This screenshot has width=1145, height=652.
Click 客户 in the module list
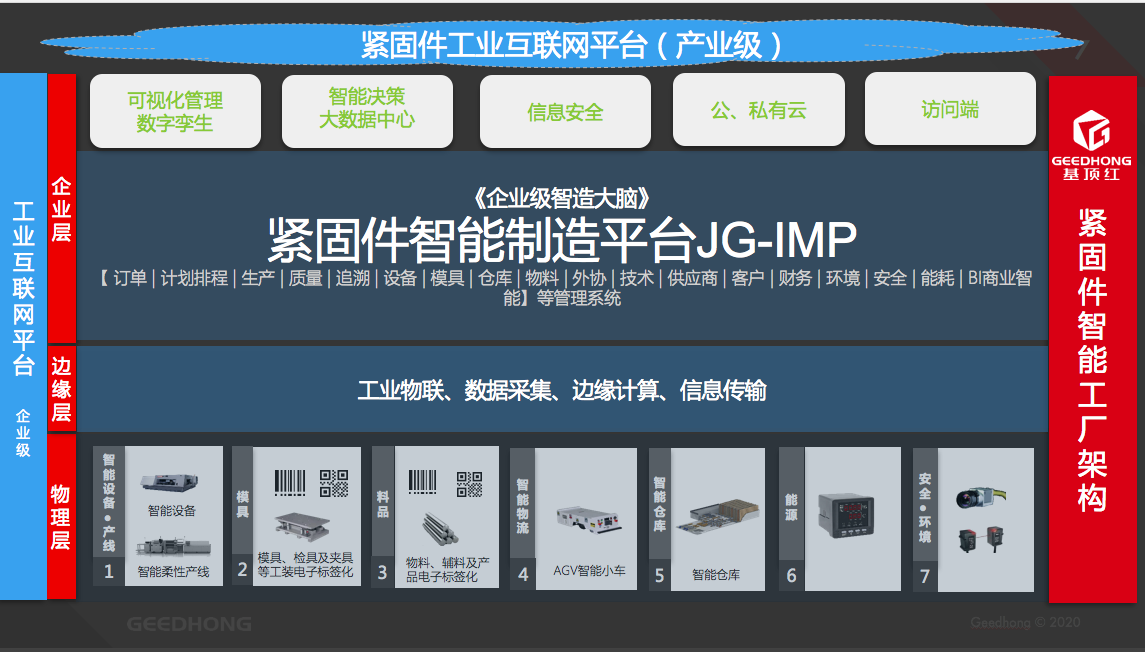point(748,278)
